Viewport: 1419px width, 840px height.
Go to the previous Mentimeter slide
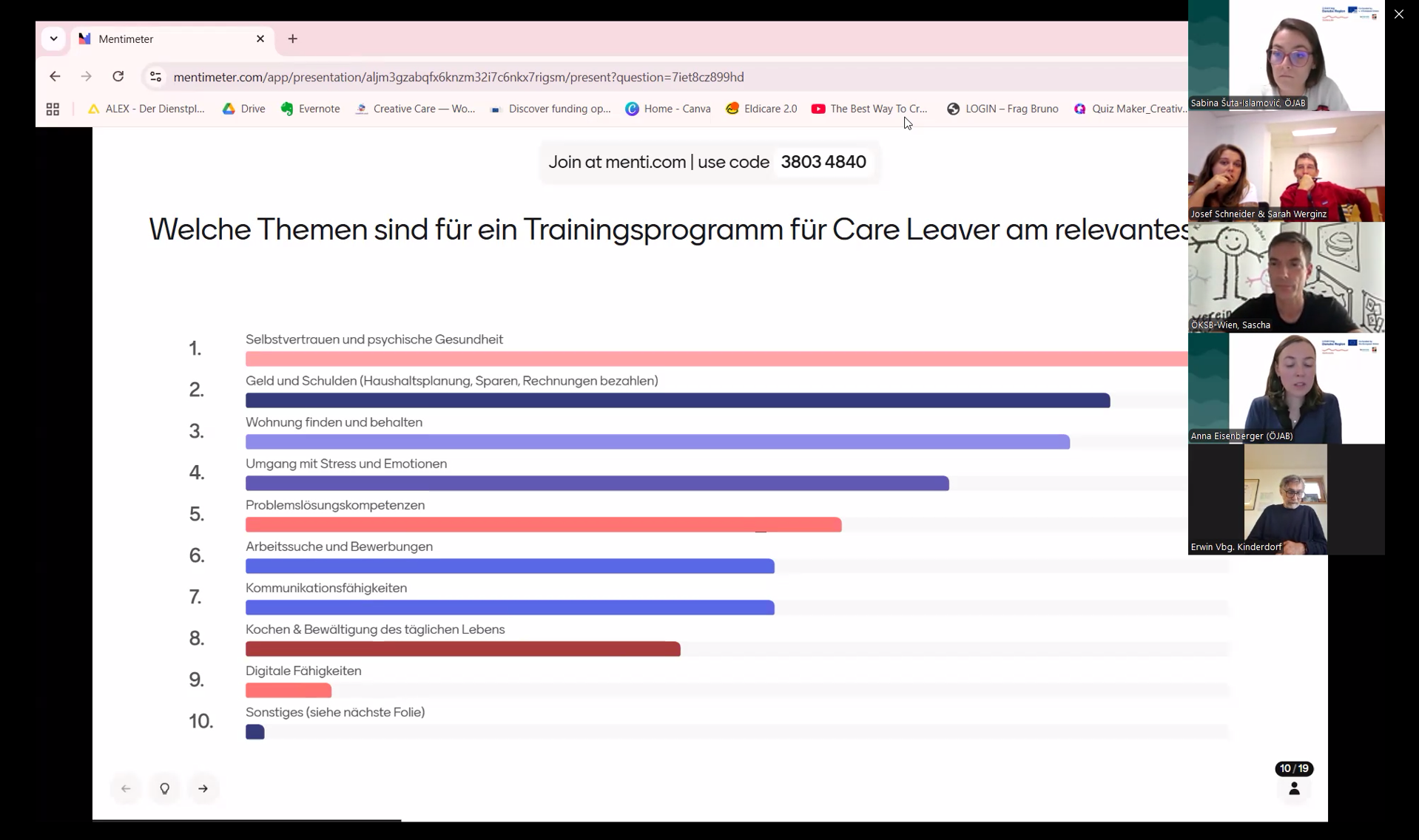coord(126,788)
